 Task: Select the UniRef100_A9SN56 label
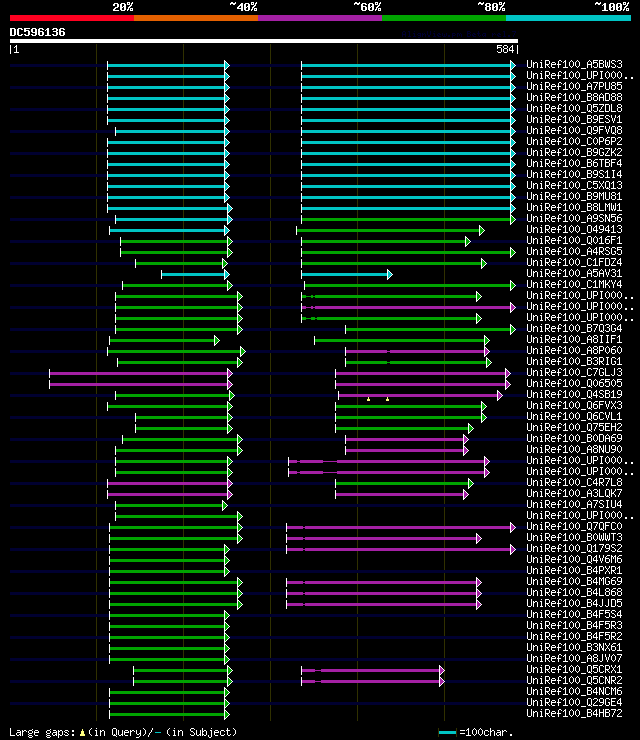coord(574,219)
